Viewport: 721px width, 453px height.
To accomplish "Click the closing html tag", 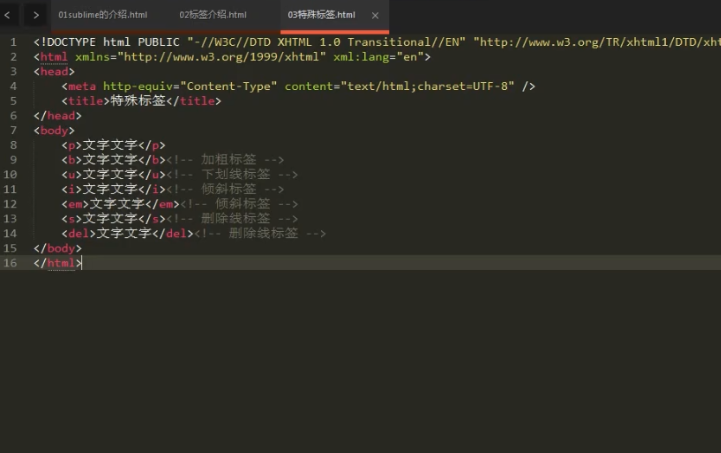I will [x=57, y=263].
